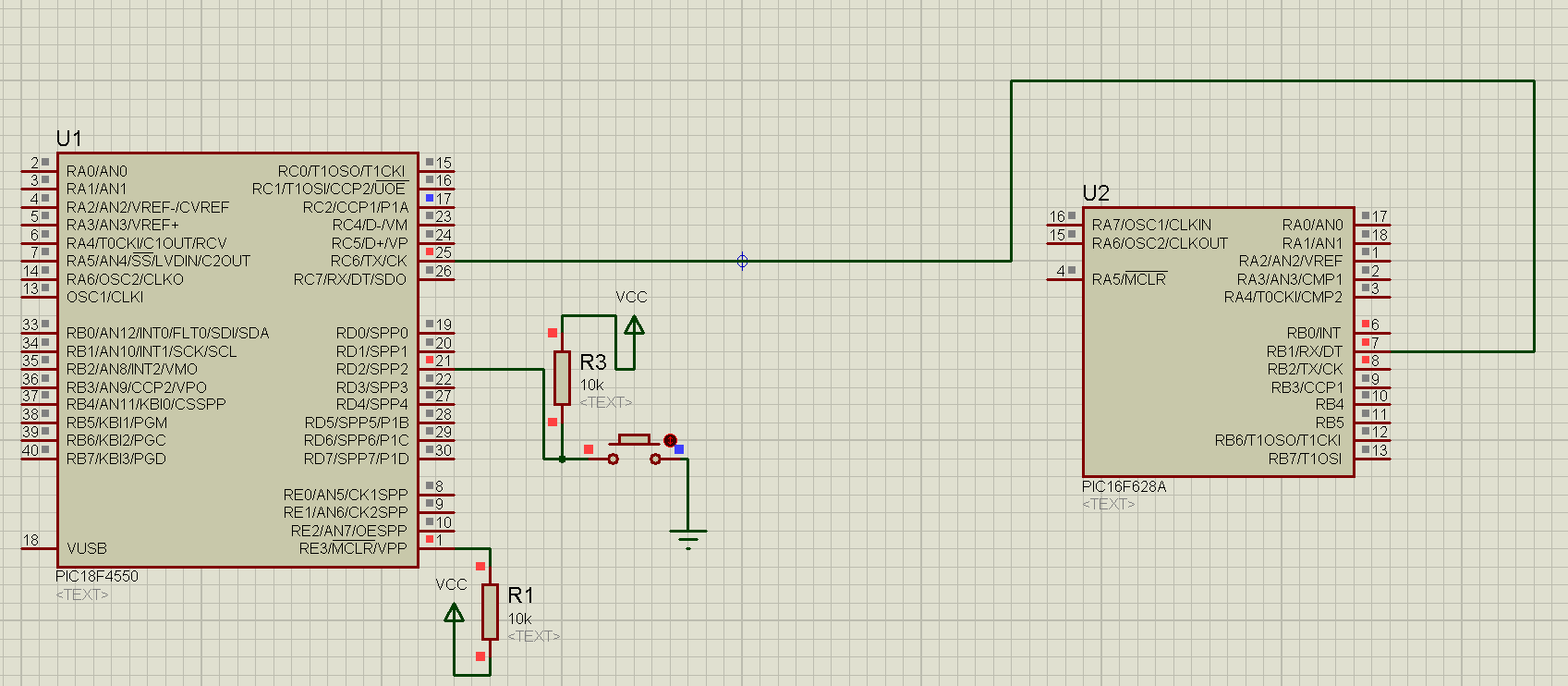Click the PIC18F4550 part name text
The width and height of the screenshot is (1568, 686).
[x=97, y=576]
